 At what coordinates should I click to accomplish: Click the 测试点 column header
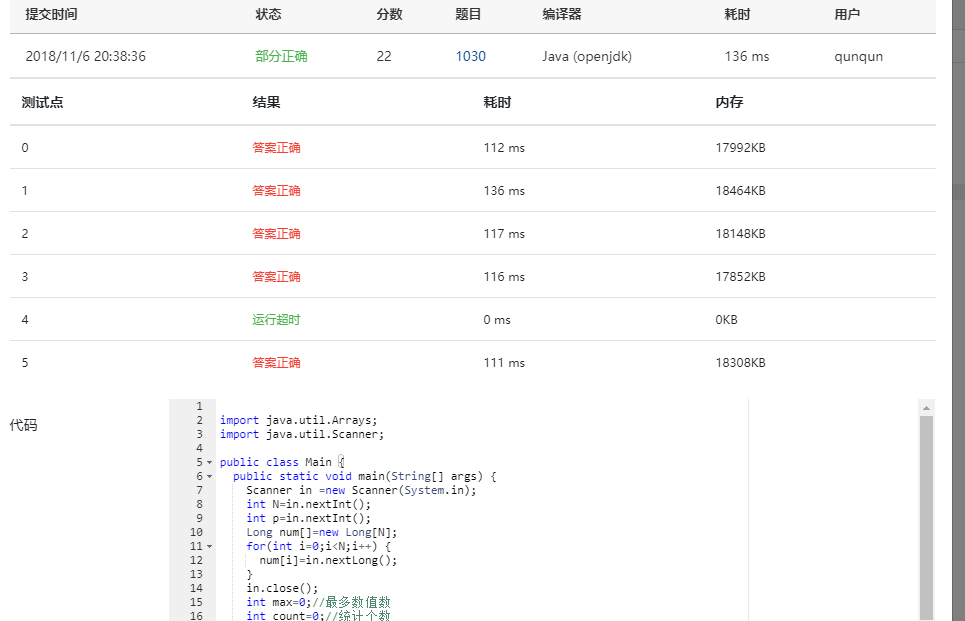pyautogui.click(x=42, y=102)
